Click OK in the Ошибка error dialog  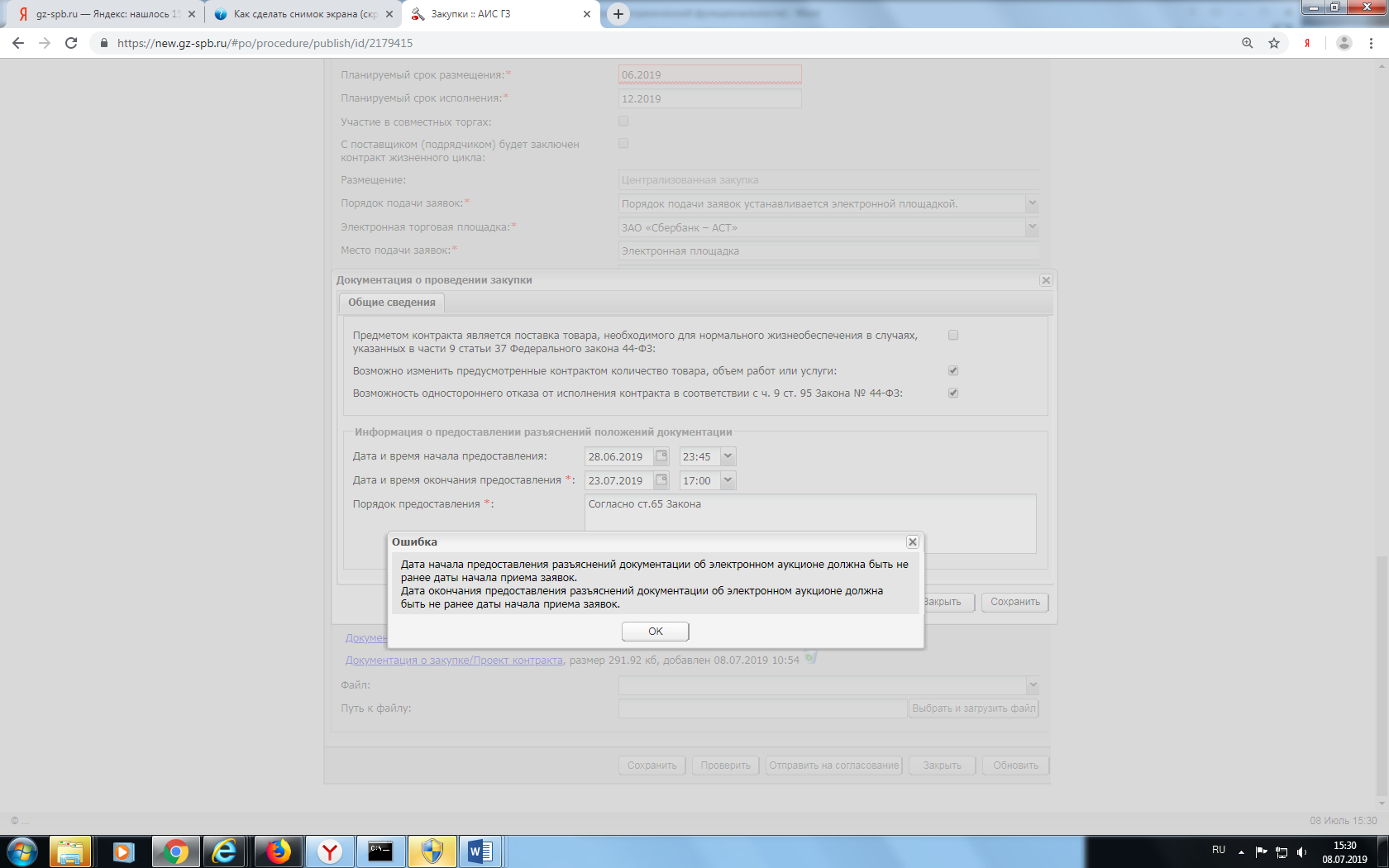[x=655, y=632]
